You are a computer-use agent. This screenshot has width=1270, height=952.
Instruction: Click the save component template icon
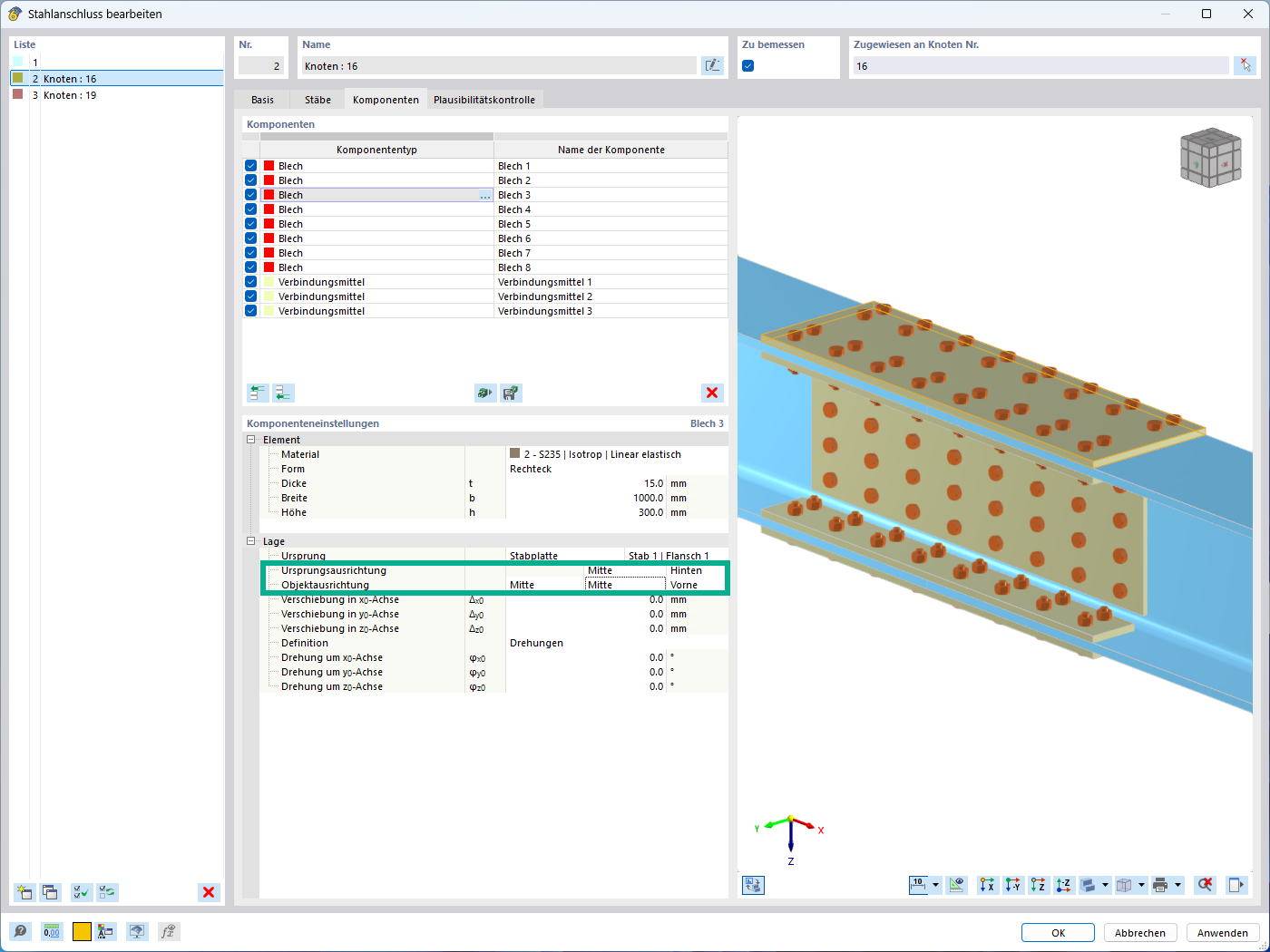(511, 393)
